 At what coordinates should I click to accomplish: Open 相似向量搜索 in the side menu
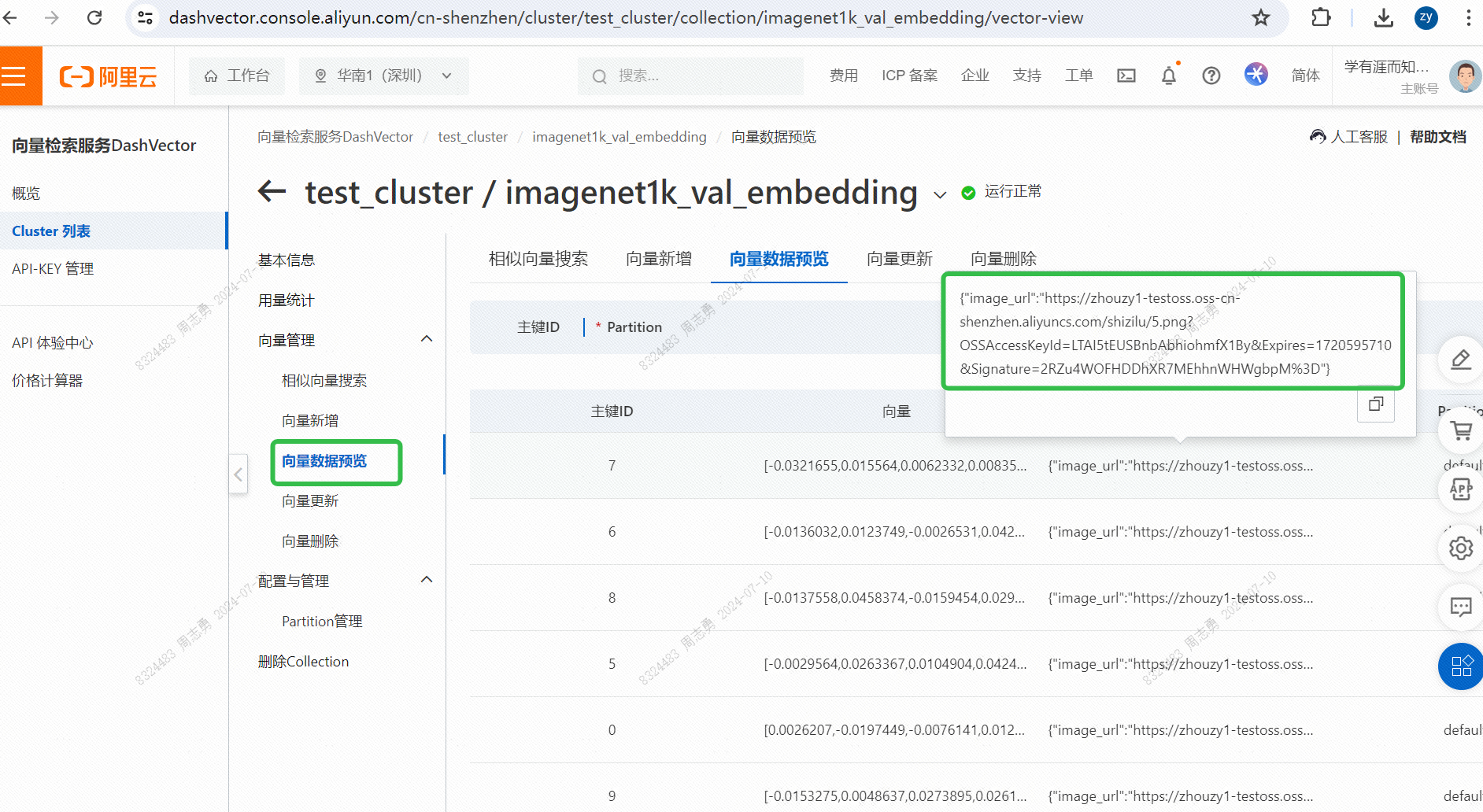[x=324, y=381]
